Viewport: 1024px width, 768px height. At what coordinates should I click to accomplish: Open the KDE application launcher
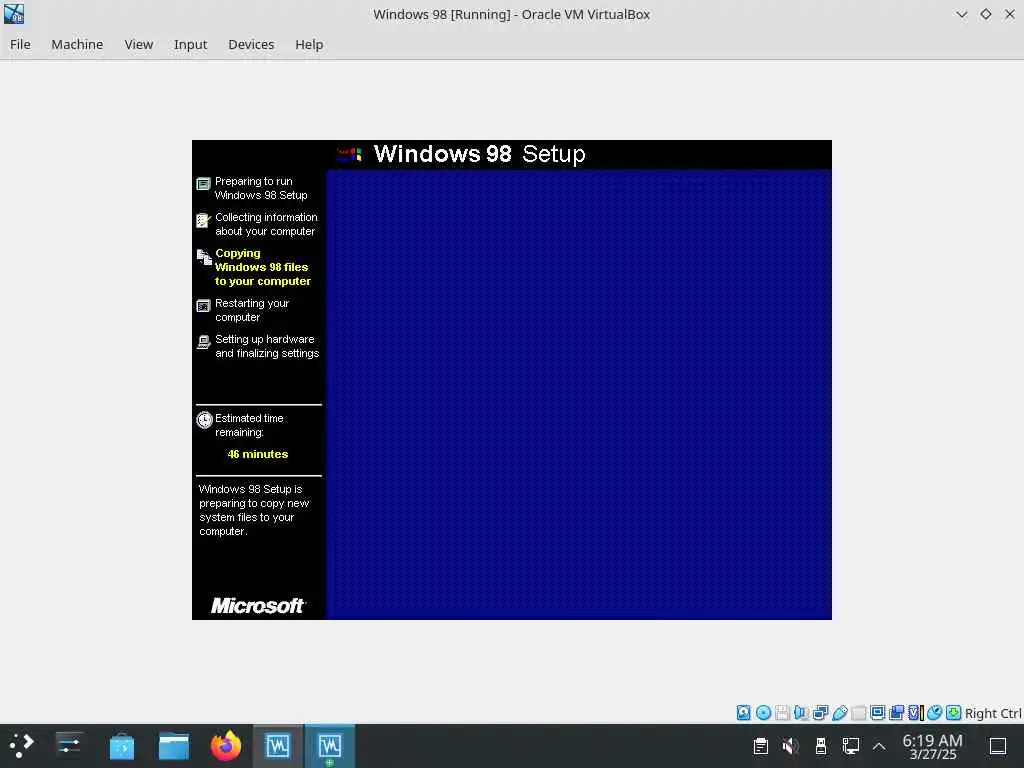[x=21, y=746]
